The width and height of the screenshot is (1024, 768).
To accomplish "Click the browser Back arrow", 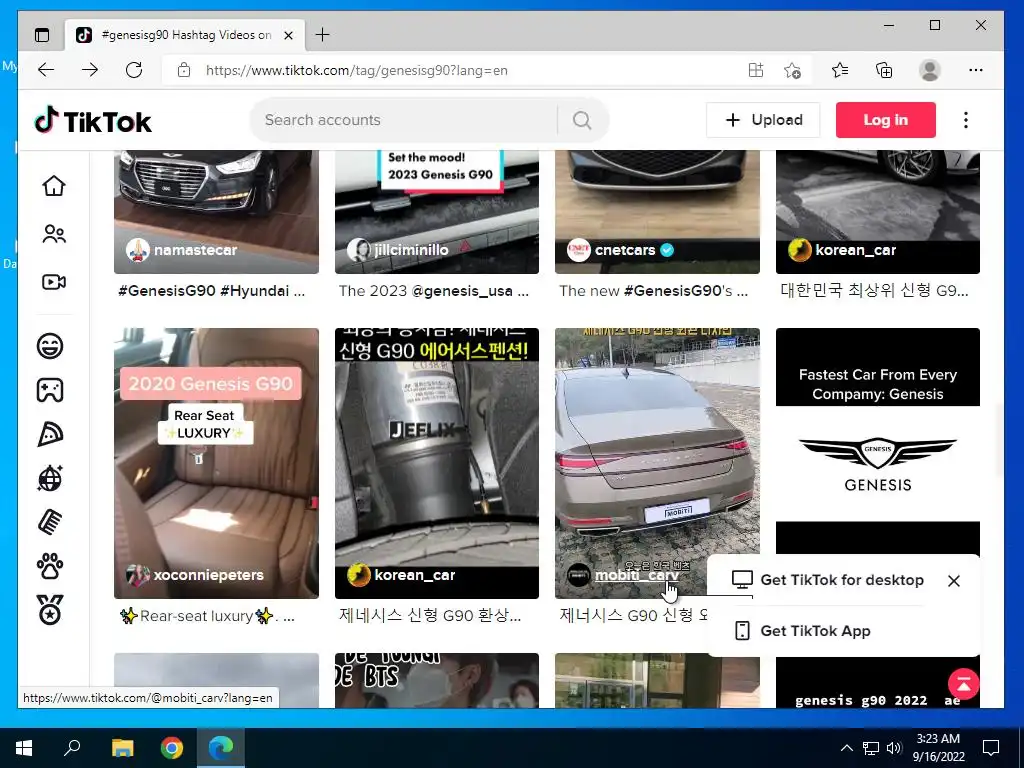I will pos(46,70).
